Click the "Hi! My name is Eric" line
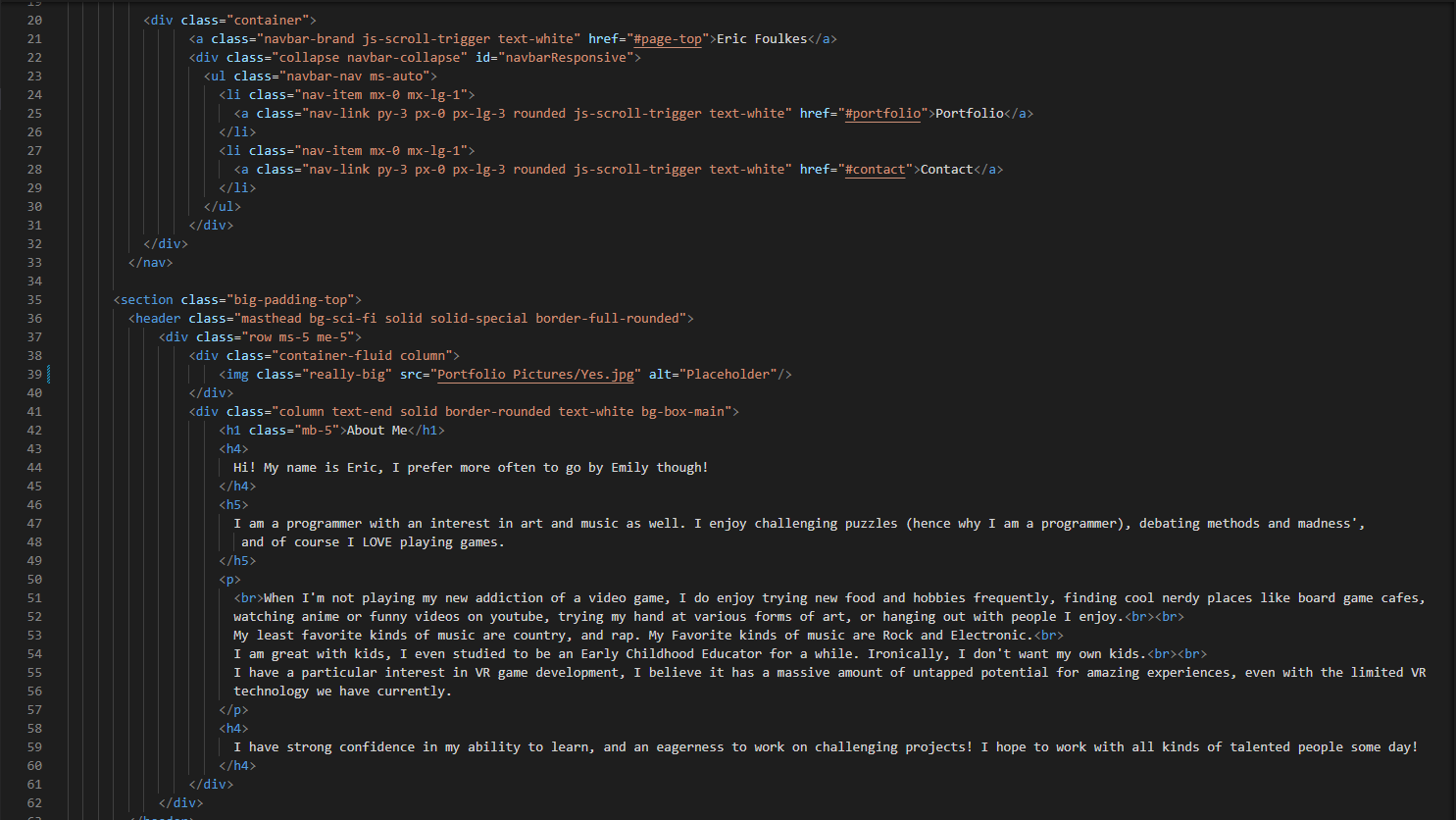1456x820 pixels. pos(471,468)
